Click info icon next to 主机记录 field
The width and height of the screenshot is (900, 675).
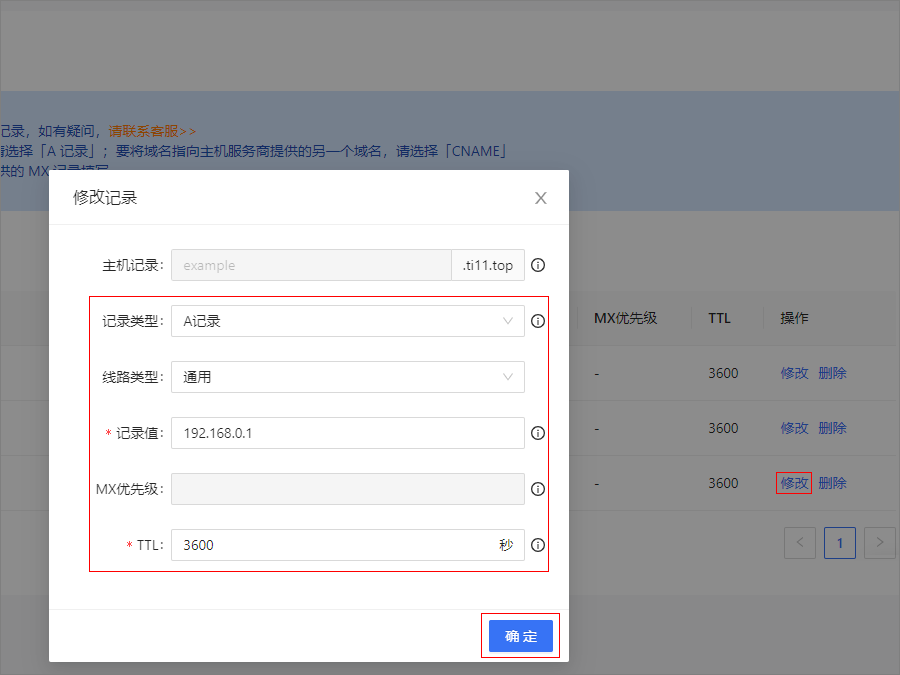(538, 265)
